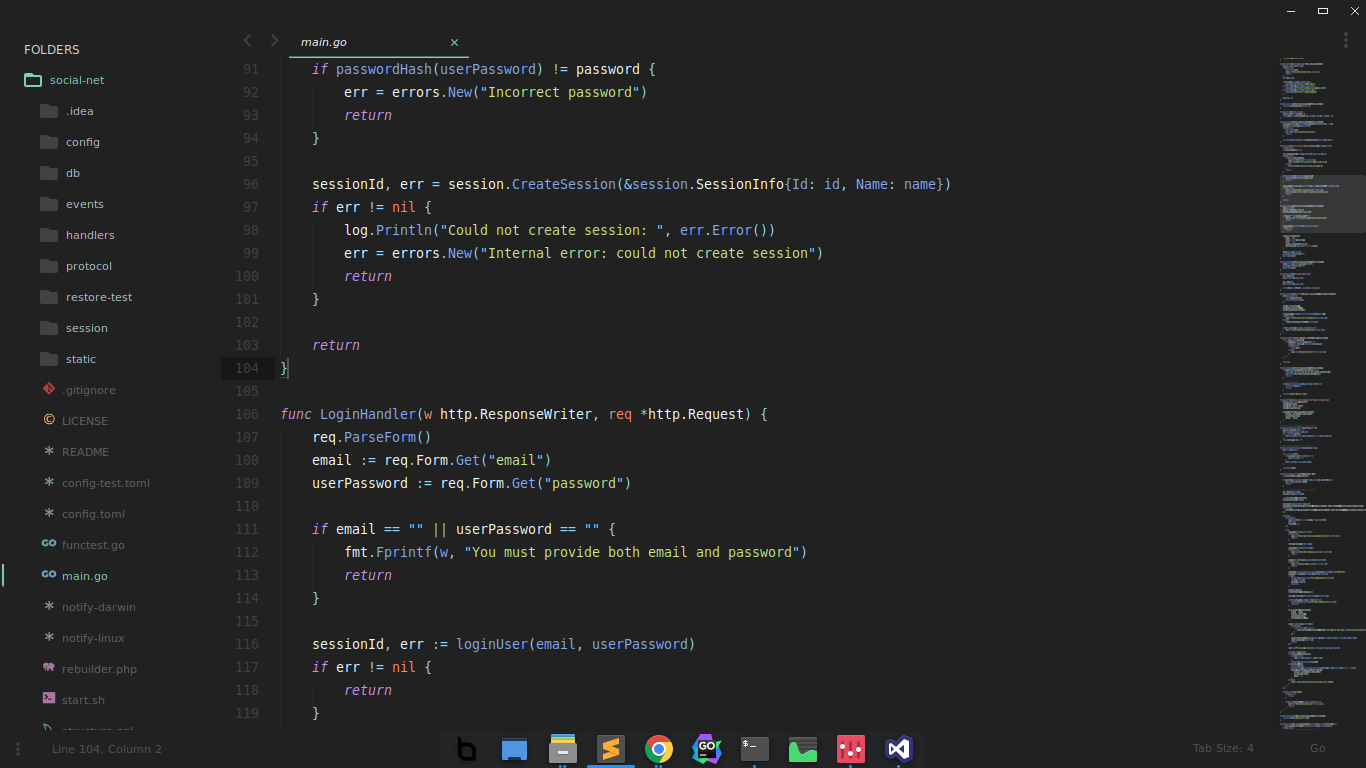The height and width of the screenshot is (768, 1366).
Task: Open the README file
Action: click(x=85, y=452)
